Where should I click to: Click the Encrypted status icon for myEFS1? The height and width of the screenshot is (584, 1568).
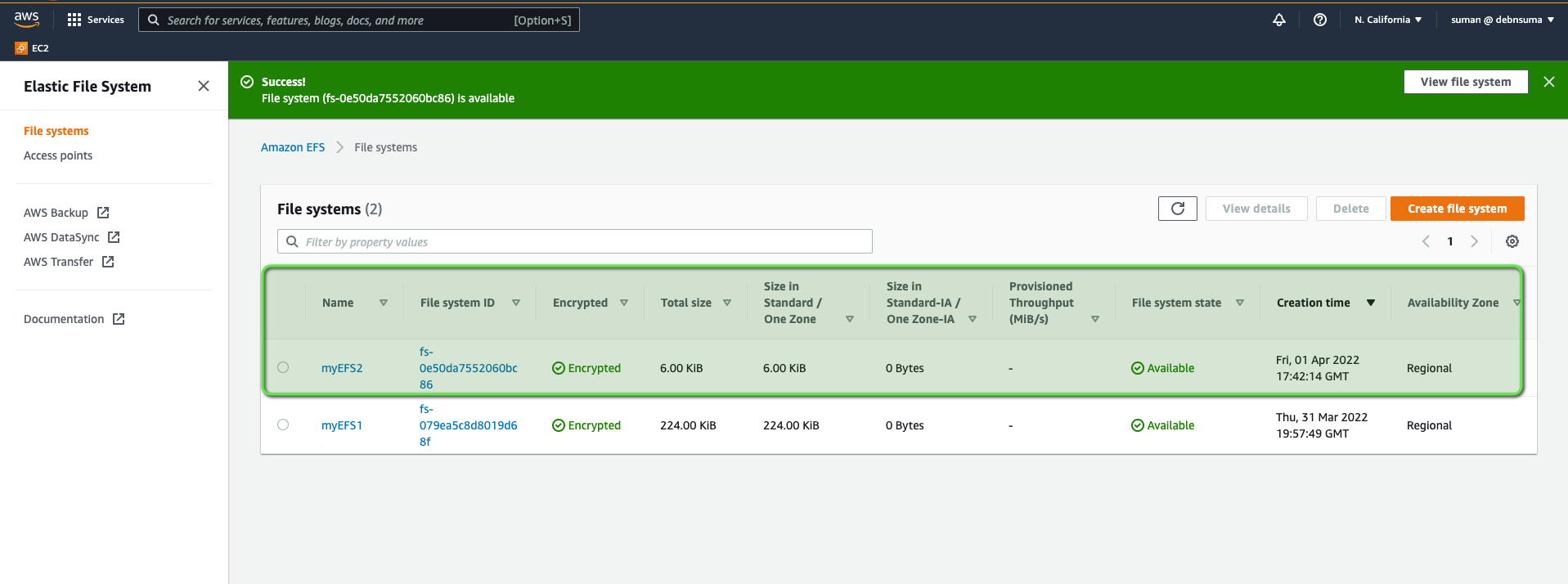(x=559, y=425)
